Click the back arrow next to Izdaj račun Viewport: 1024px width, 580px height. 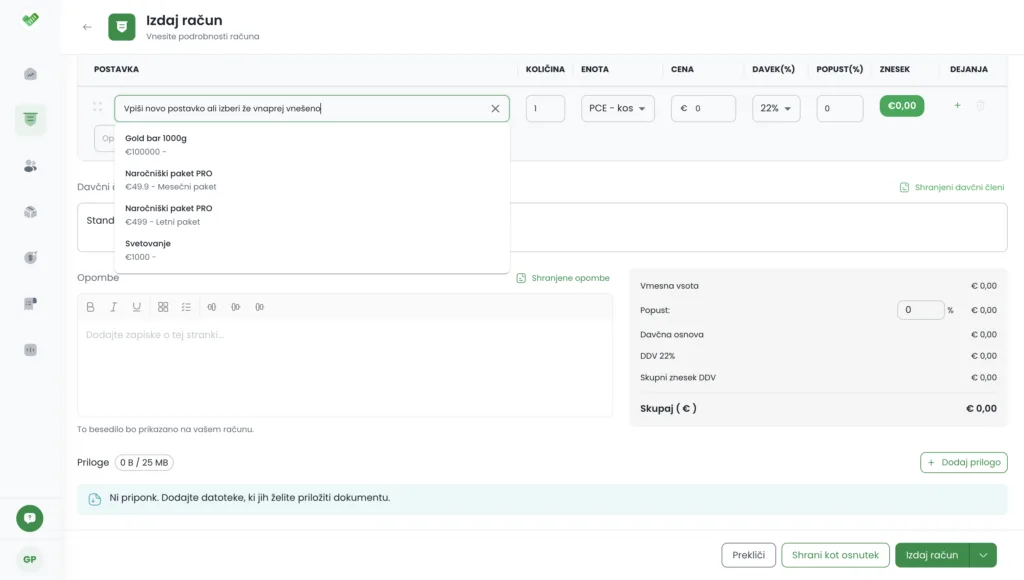pos(87,27)
